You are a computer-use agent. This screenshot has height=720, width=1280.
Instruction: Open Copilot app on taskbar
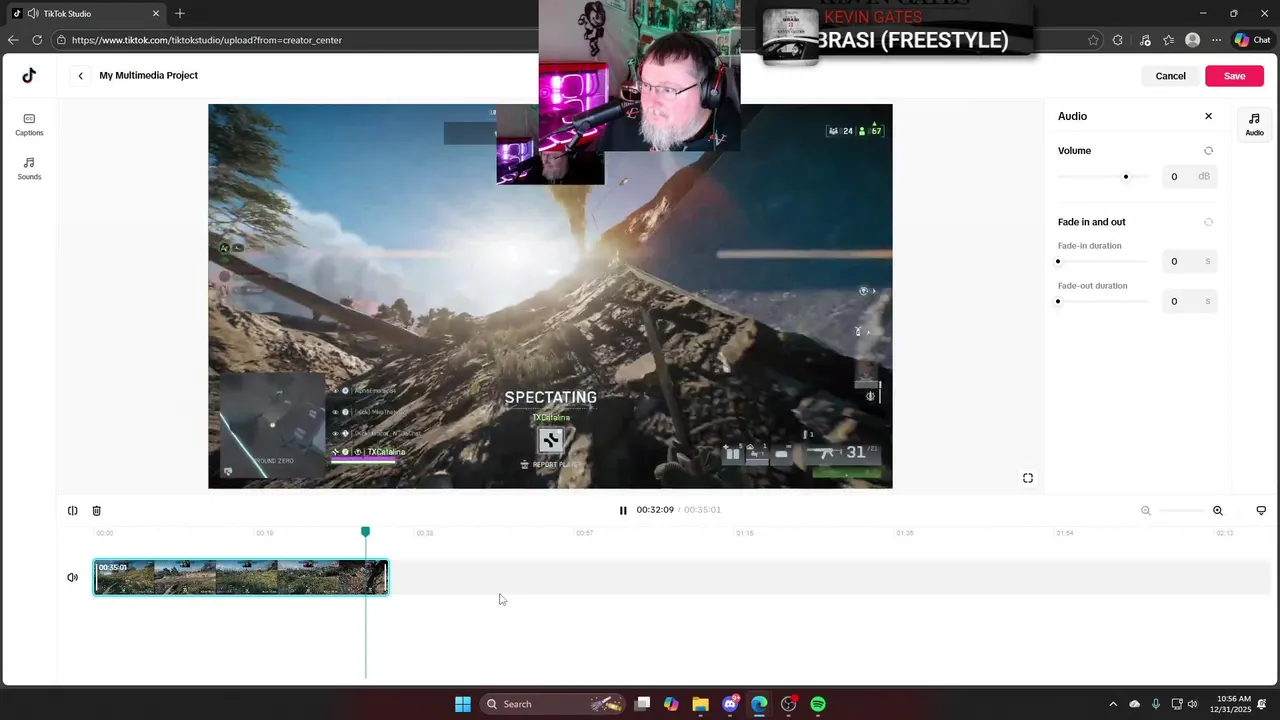click(x=671, y=704)
